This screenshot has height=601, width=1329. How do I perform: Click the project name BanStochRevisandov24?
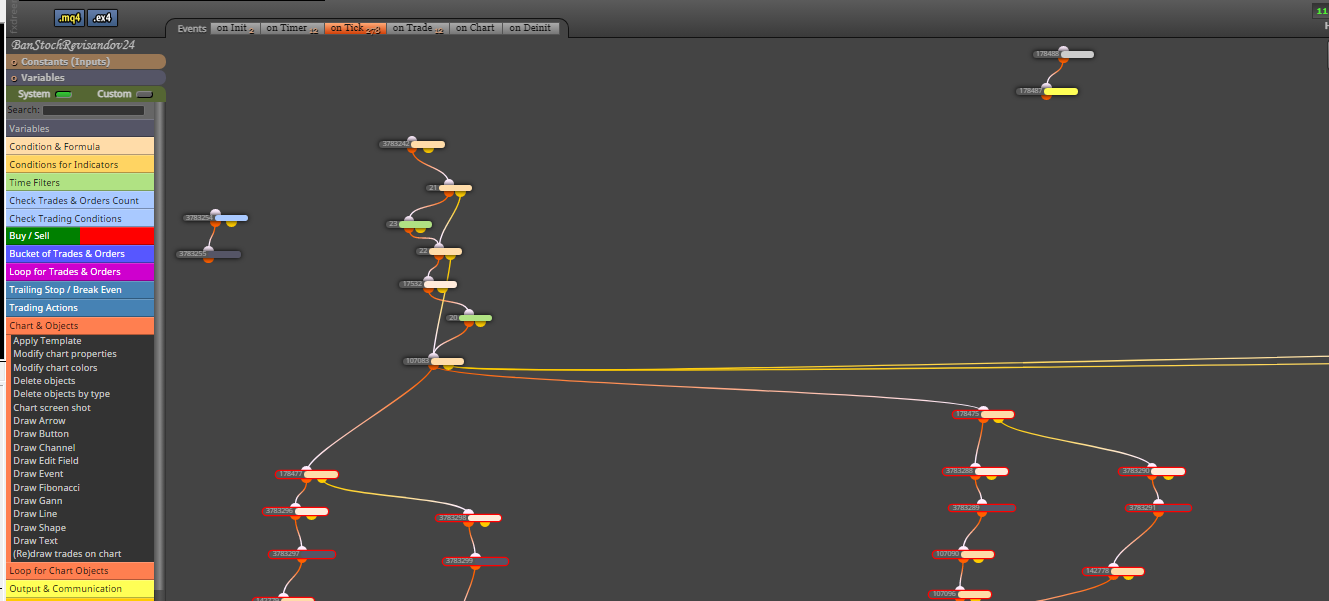pyautogui.click(x=73, y=45)
